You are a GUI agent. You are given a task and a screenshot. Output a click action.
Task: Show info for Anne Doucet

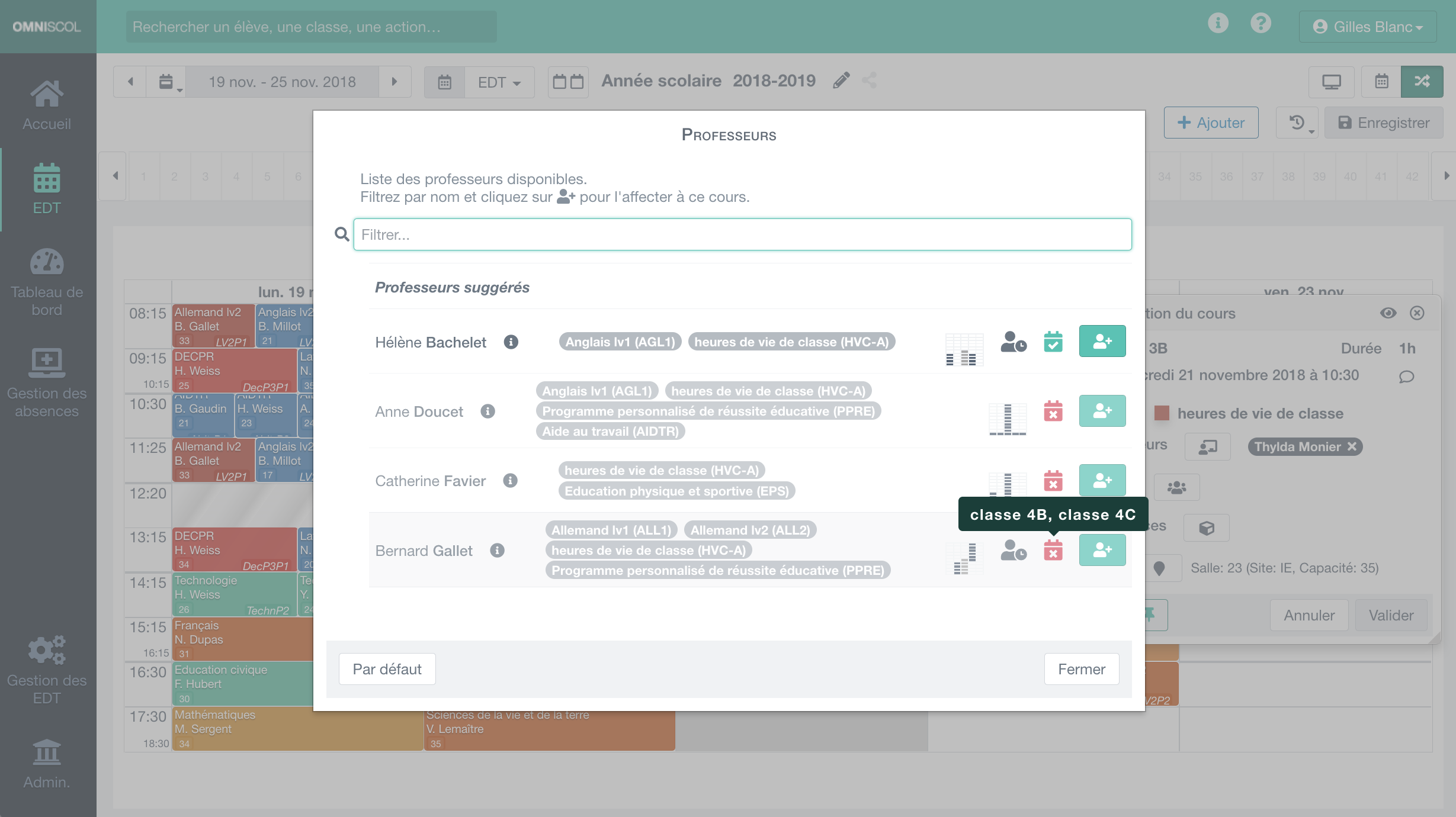pyautogui.click(x=488, y=411)
